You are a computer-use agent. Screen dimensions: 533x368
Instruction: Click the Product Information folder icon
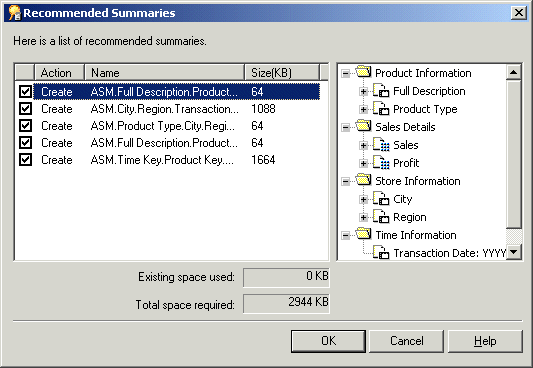coord(363,72)
